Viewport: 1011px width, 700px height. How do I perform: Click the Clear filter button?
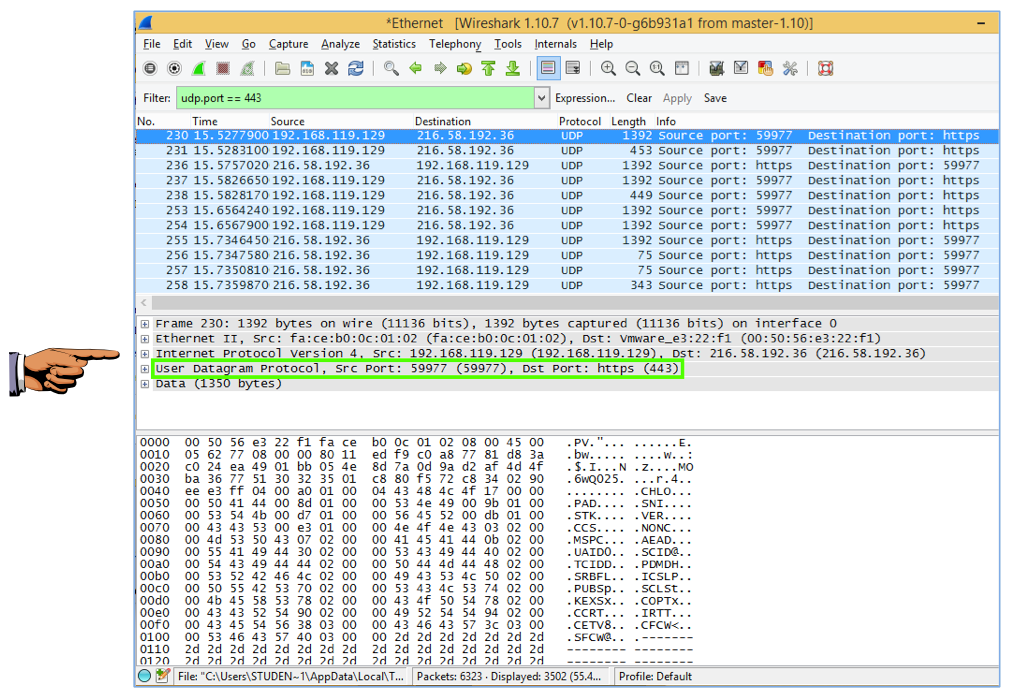[639, 98]
